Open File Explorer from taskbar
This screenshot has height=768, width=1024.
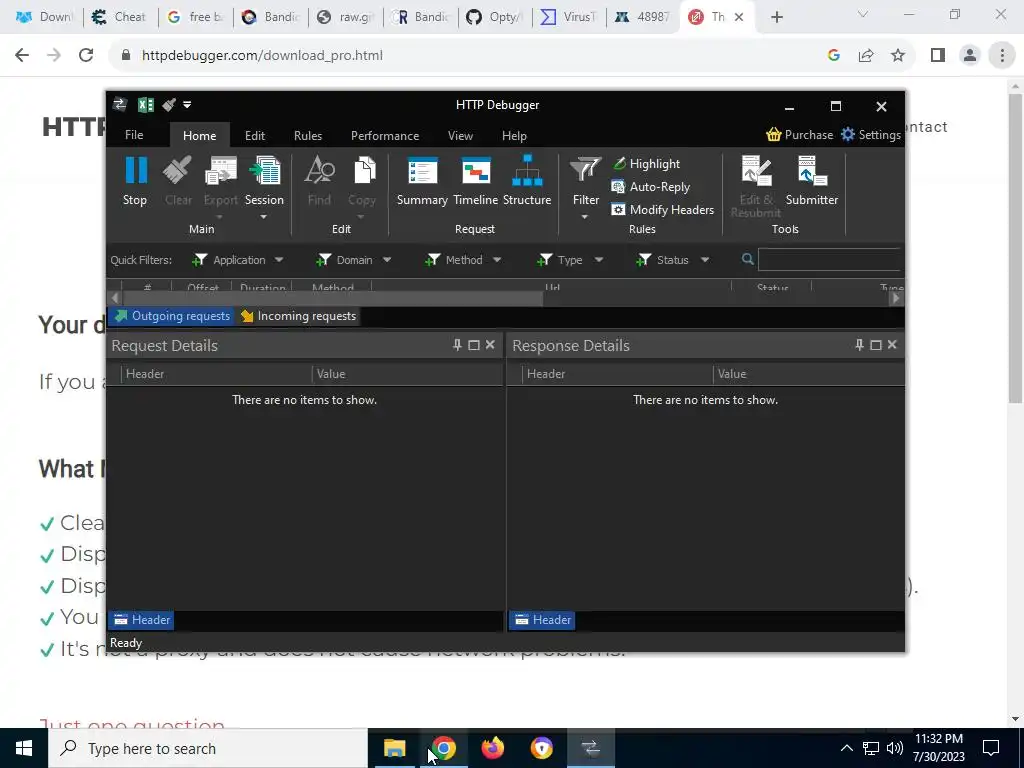pyautogui.click(x=394, y=748)
